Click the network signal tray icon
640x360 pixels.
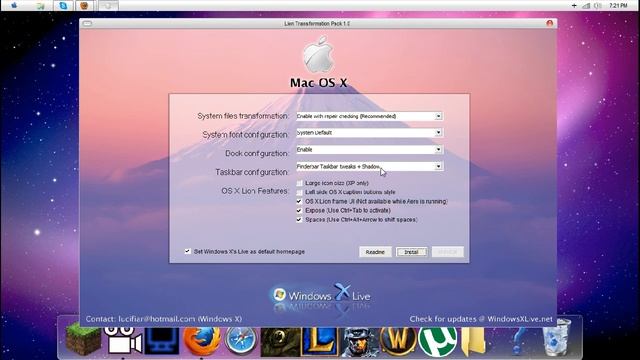coord(587,6)
